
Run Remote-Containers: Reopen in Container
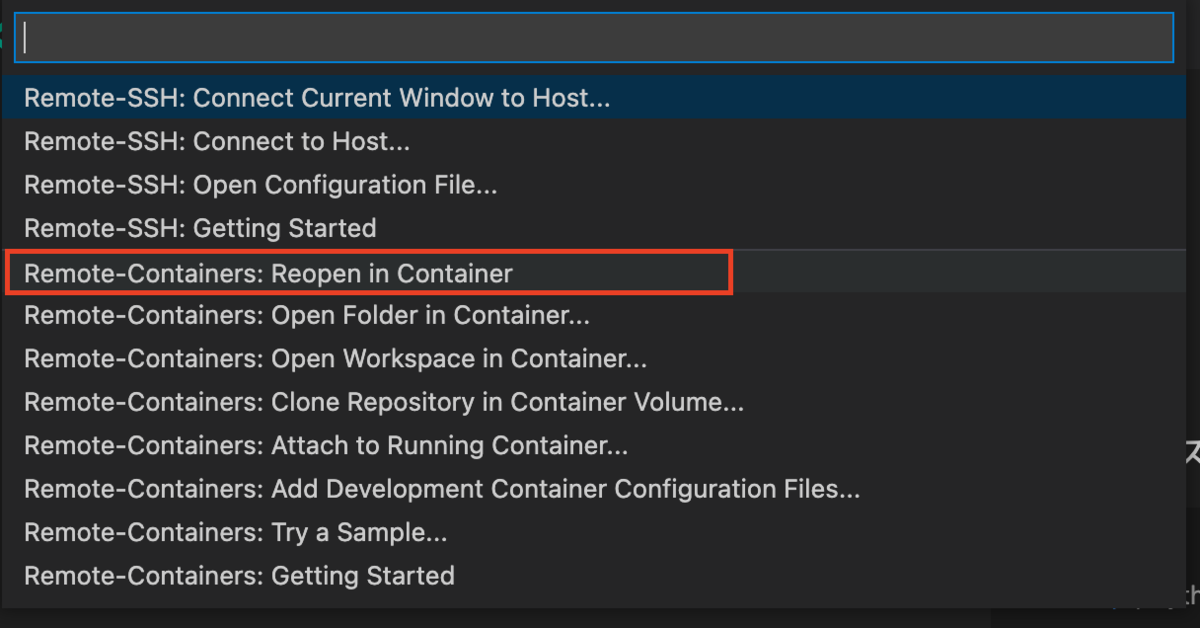268,273
